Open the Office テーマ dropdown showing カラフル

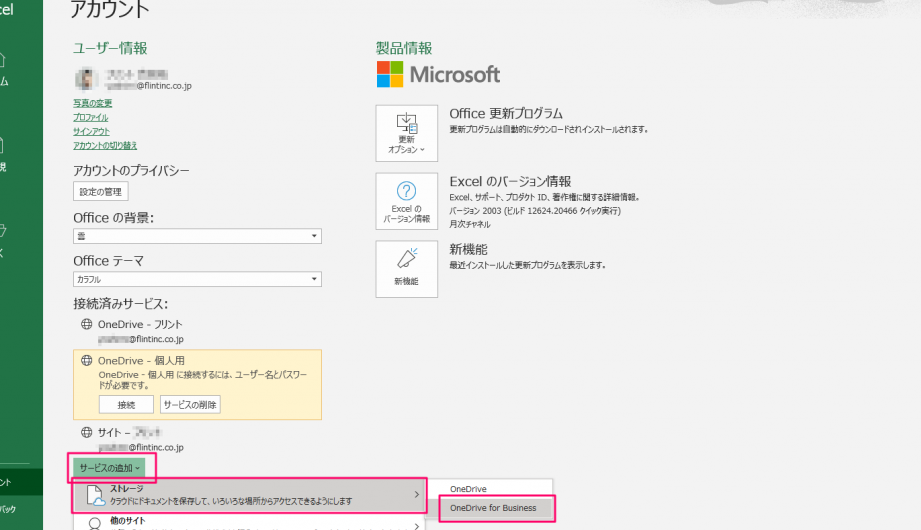(197, 279)
